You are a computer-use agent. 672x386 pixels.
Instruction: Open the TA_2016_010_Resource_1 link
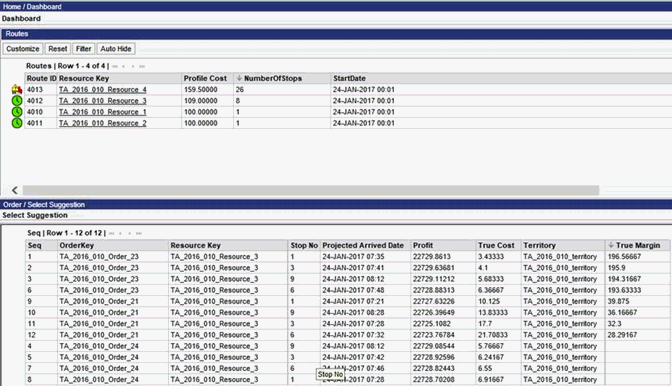102,112
